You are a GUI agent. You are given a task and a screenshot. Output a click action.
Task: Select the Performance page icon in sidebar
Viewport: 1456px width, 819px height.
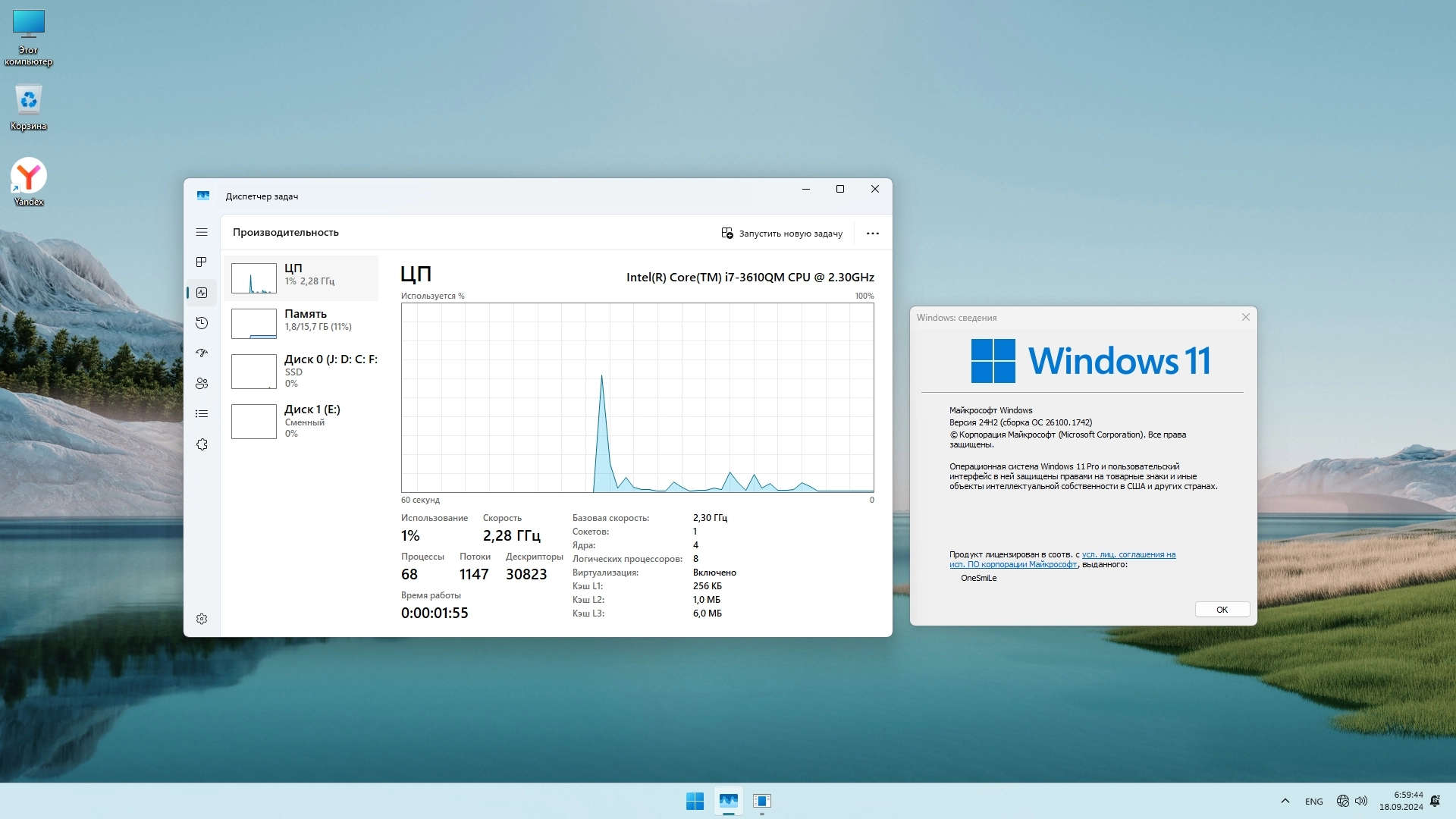point(201,293)
